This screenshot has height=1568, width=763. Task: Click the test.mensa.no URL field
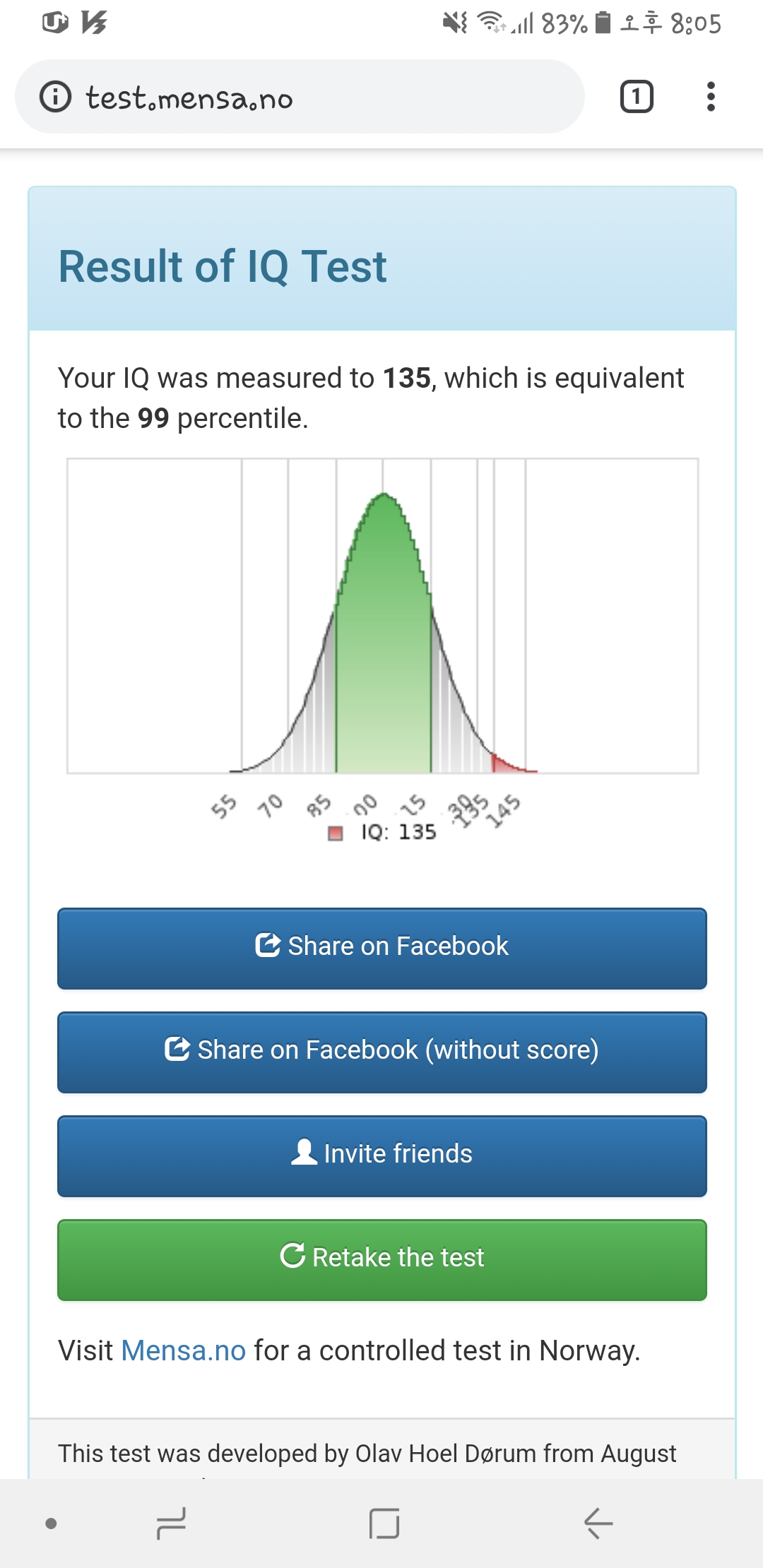300,97
